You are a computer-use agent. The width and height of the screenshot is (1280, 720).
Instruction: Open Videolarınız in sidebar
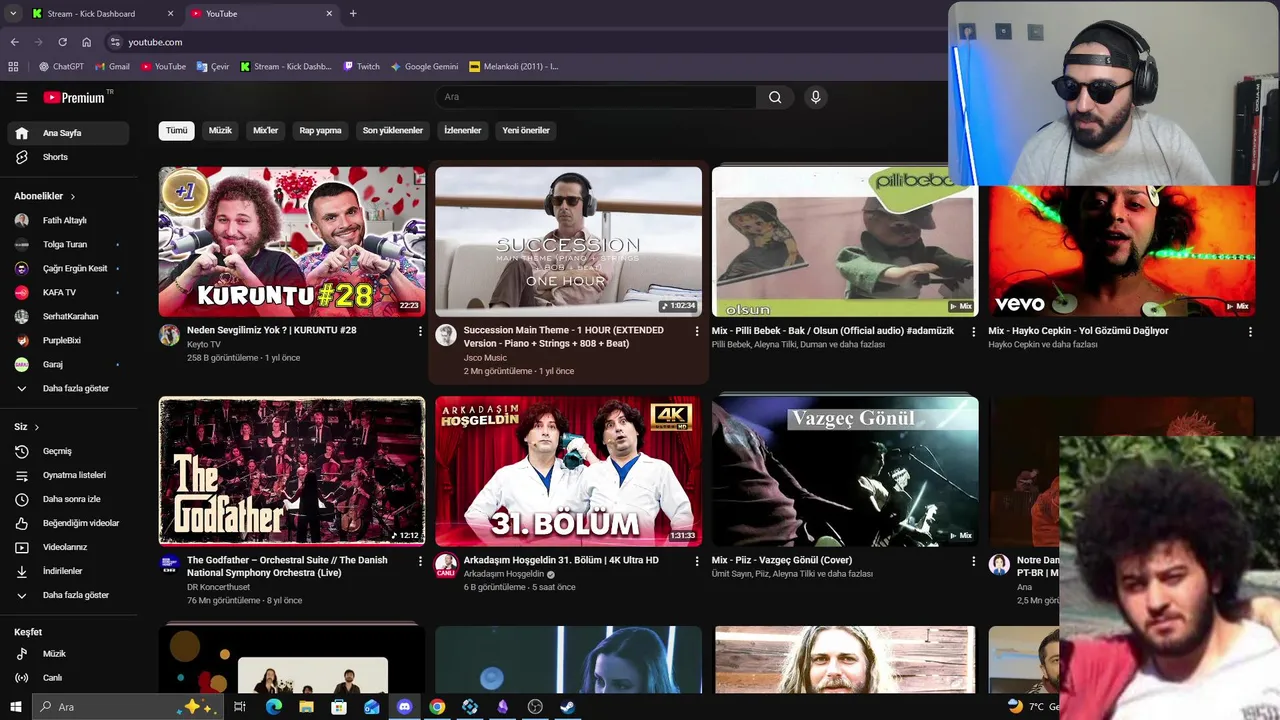click(68, 547)
